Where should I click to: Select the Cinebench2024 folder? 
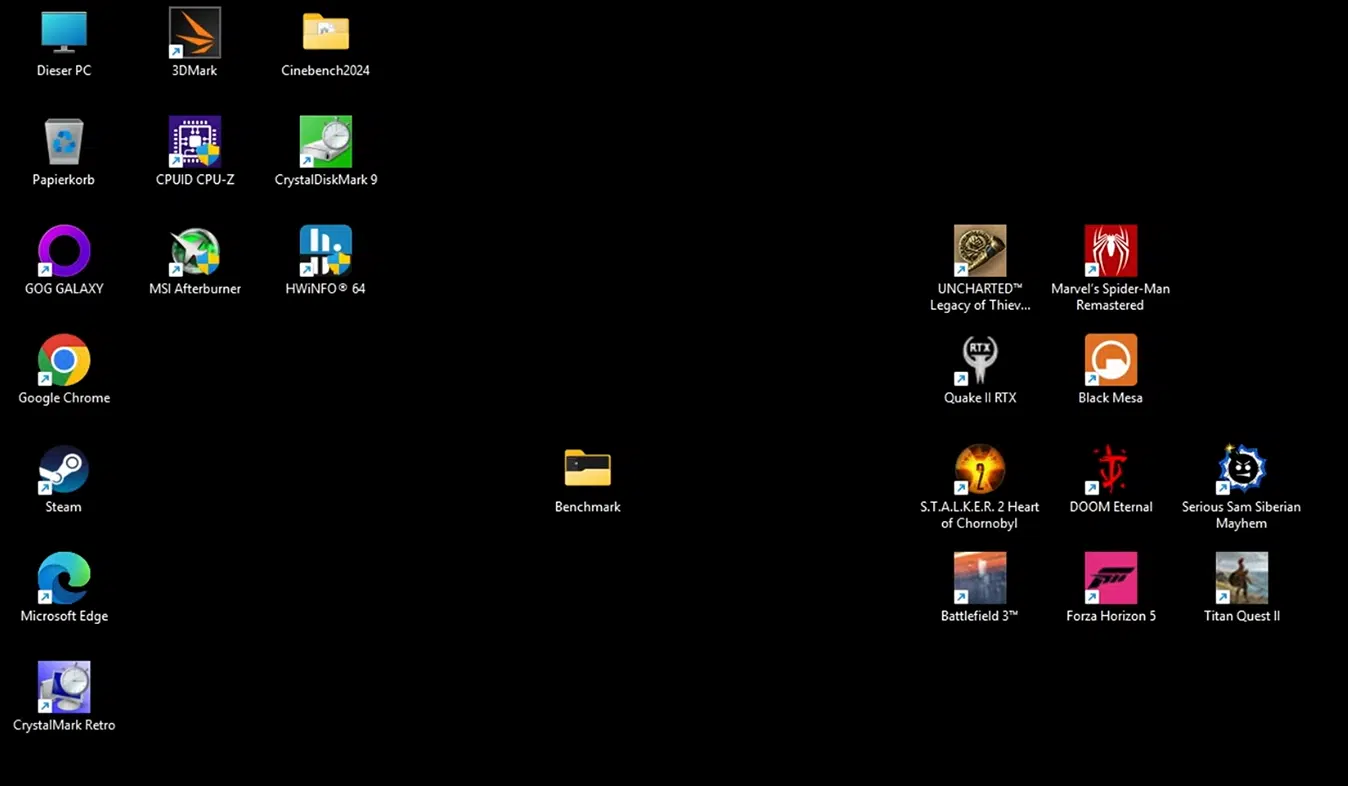tap(326, 34)
